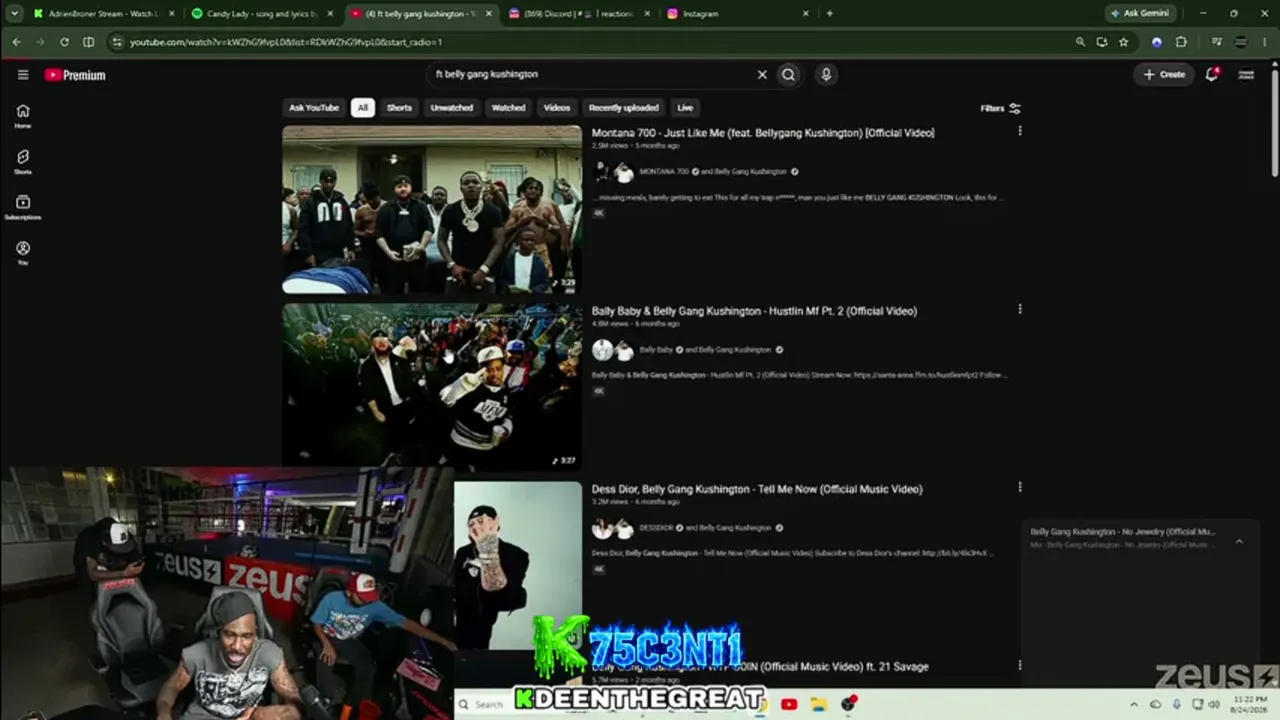The image size is (1280, 720).
Task: Open a new browser tab
Action: (829, 14)
